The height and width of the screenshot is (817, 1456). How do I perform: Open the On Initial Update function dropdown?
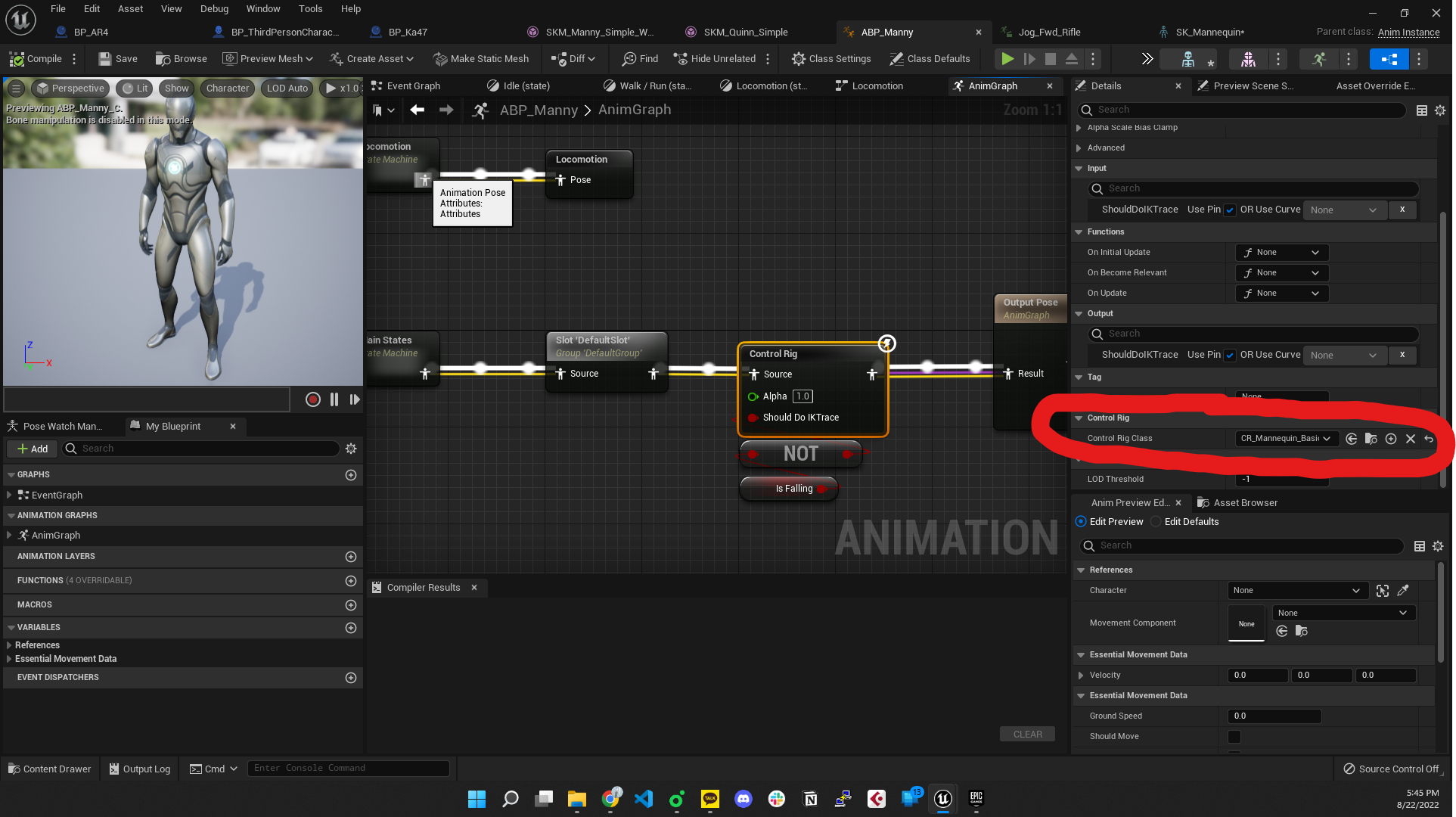tap(1281, 253)
